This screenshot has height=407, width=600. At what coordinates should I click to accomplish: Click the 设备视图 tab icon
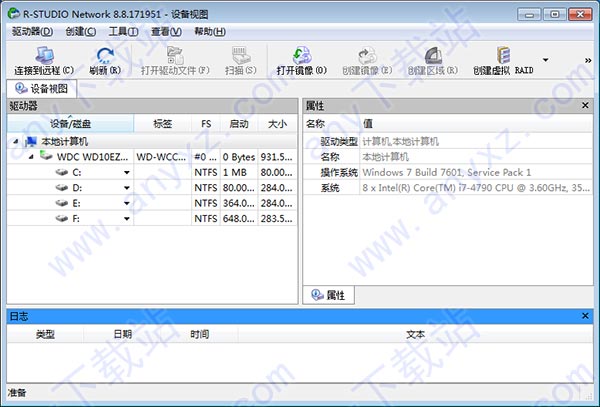tap(21, 89)
